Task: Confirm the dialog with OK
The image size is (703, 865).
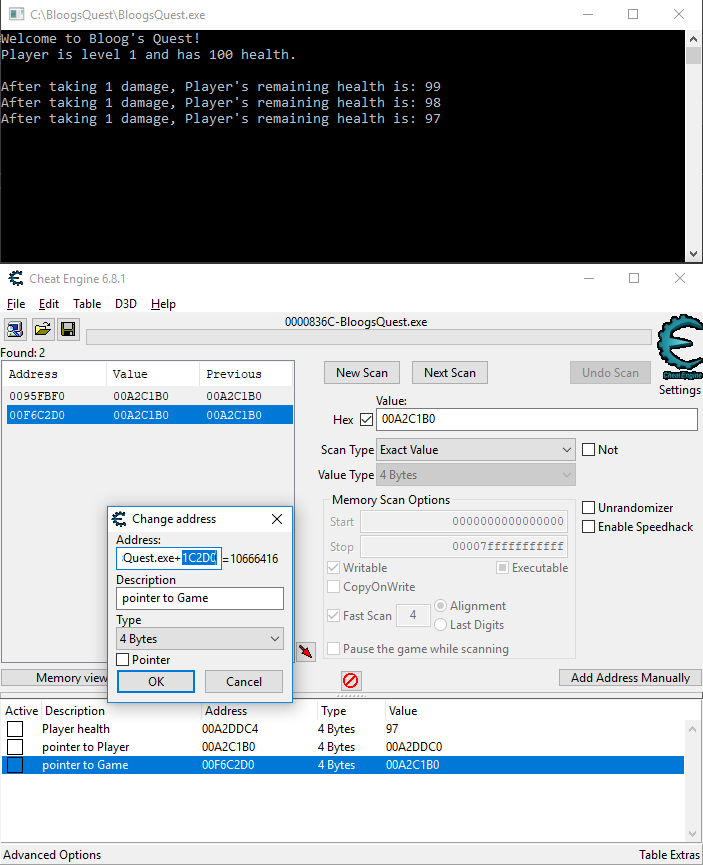Action: [156, 681]
